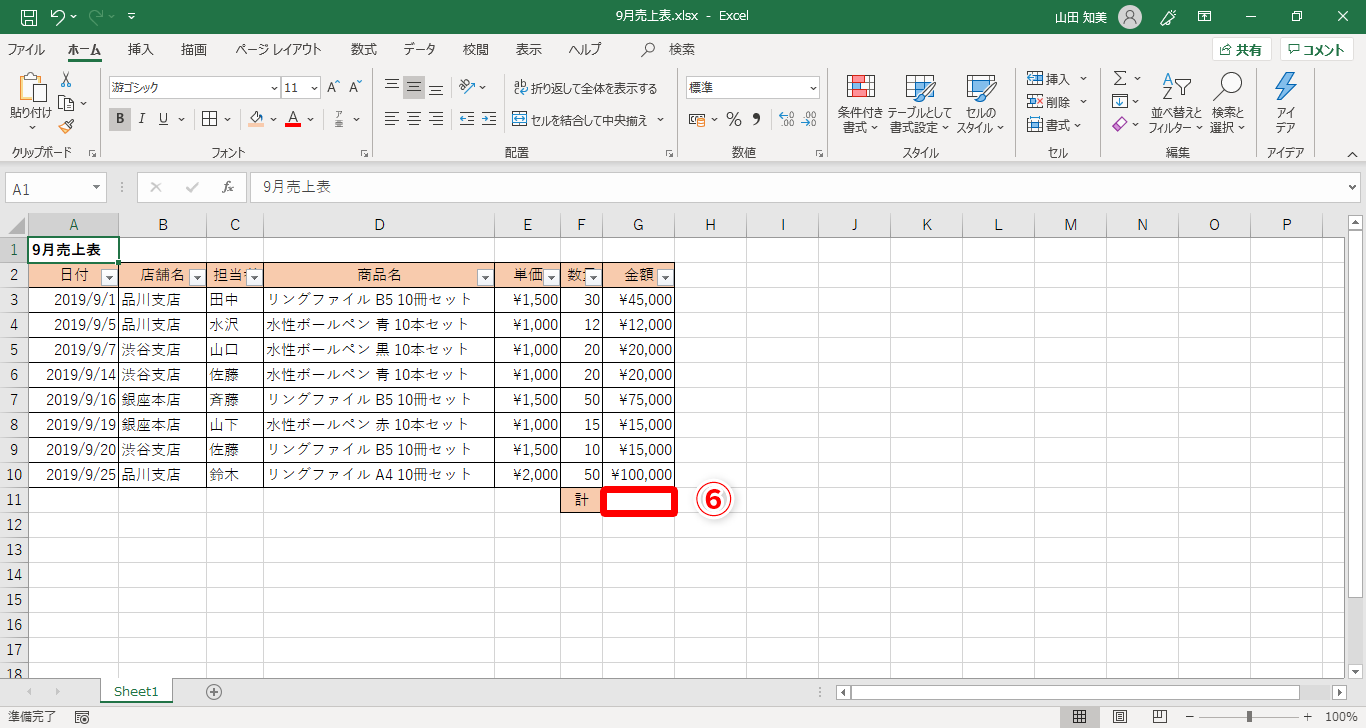
Task: Open the ファイル tab
Action: 26,49
